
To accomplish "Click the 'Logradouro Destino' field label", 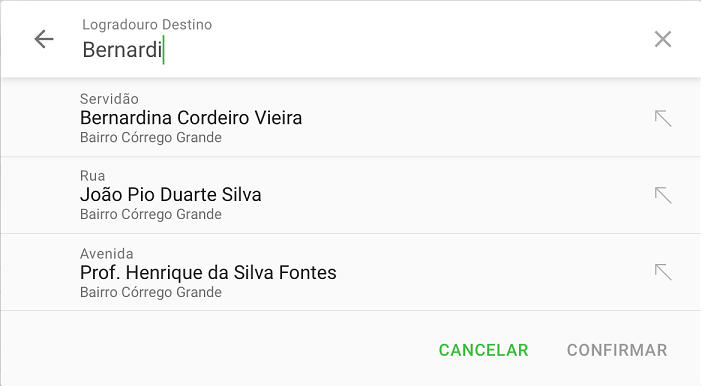I will (147, 25).
